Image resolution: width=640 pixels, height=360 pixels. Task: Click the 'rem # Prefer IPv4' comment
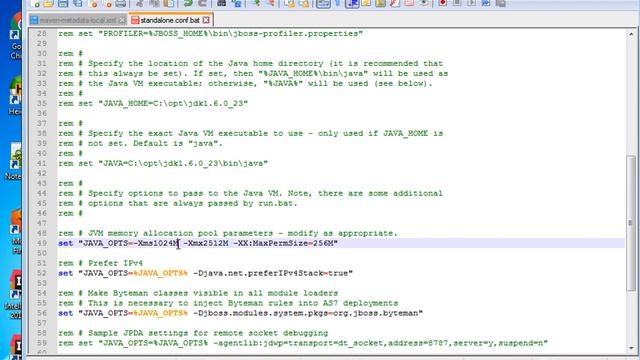point(100,263)
